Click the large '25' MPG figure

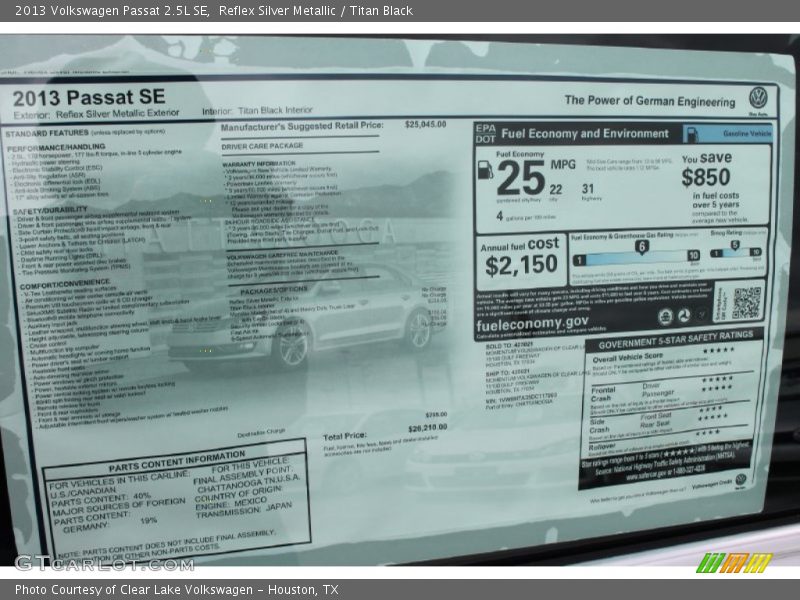(x=521, y=178)
